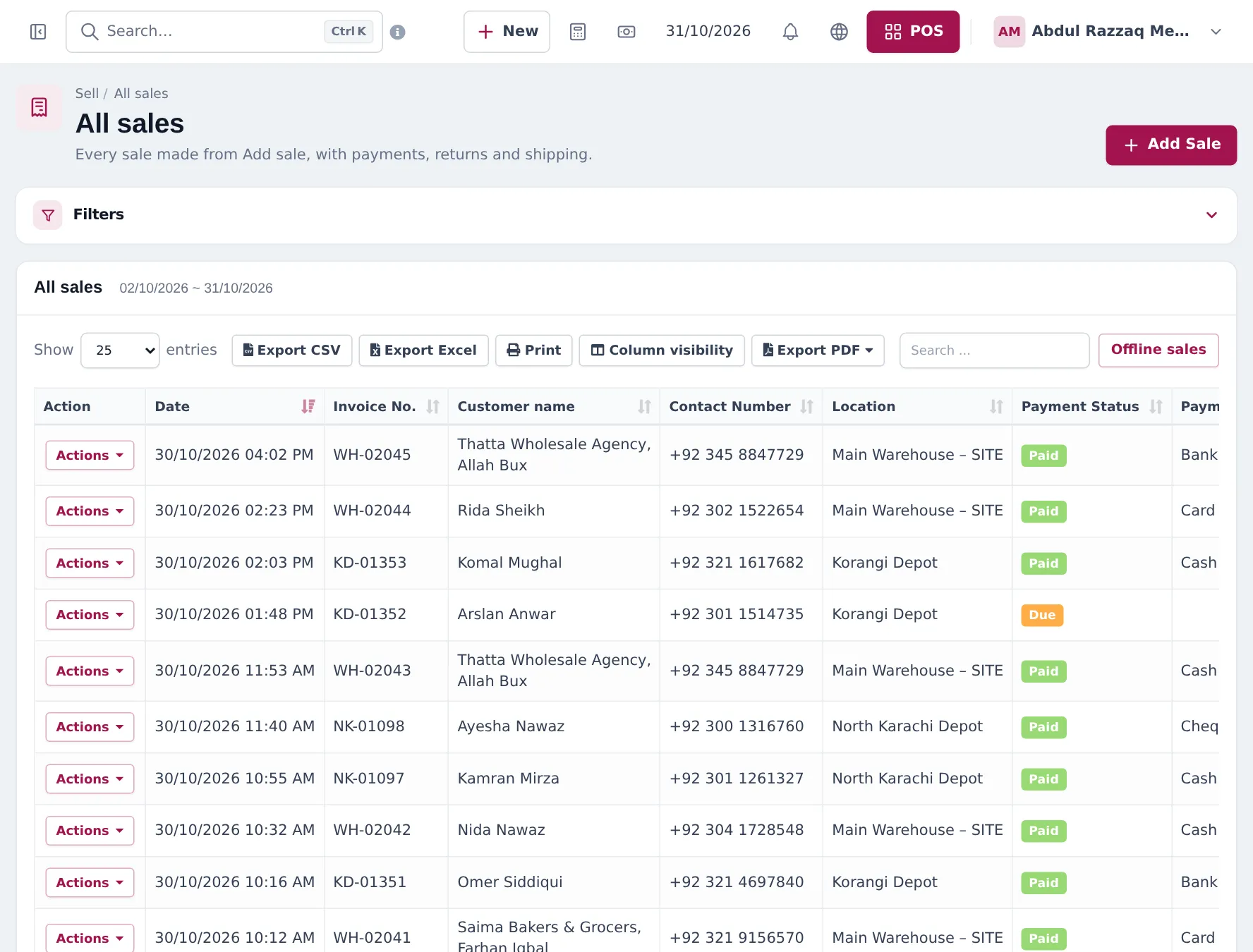Expand the Filters panel chevron
Image resolution: width=1253 pixels, height=952 pixels.
coord(1211,215)
